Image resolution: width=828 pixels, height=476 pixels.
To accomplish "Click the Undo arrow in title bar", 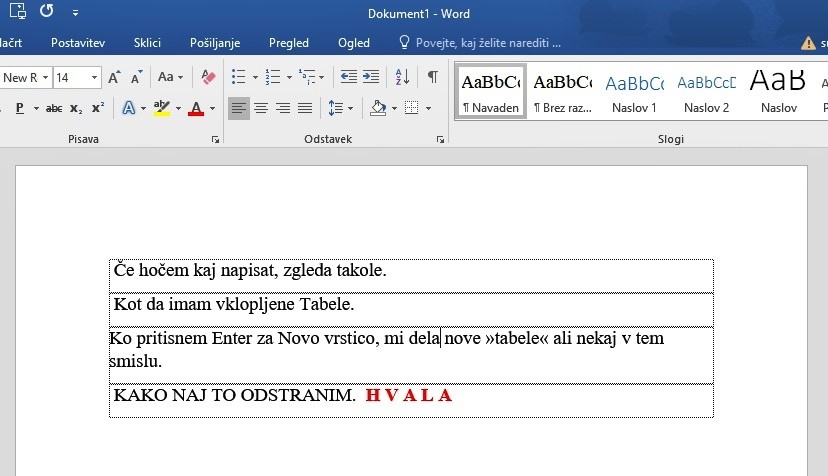I will [x=46, y=12].
